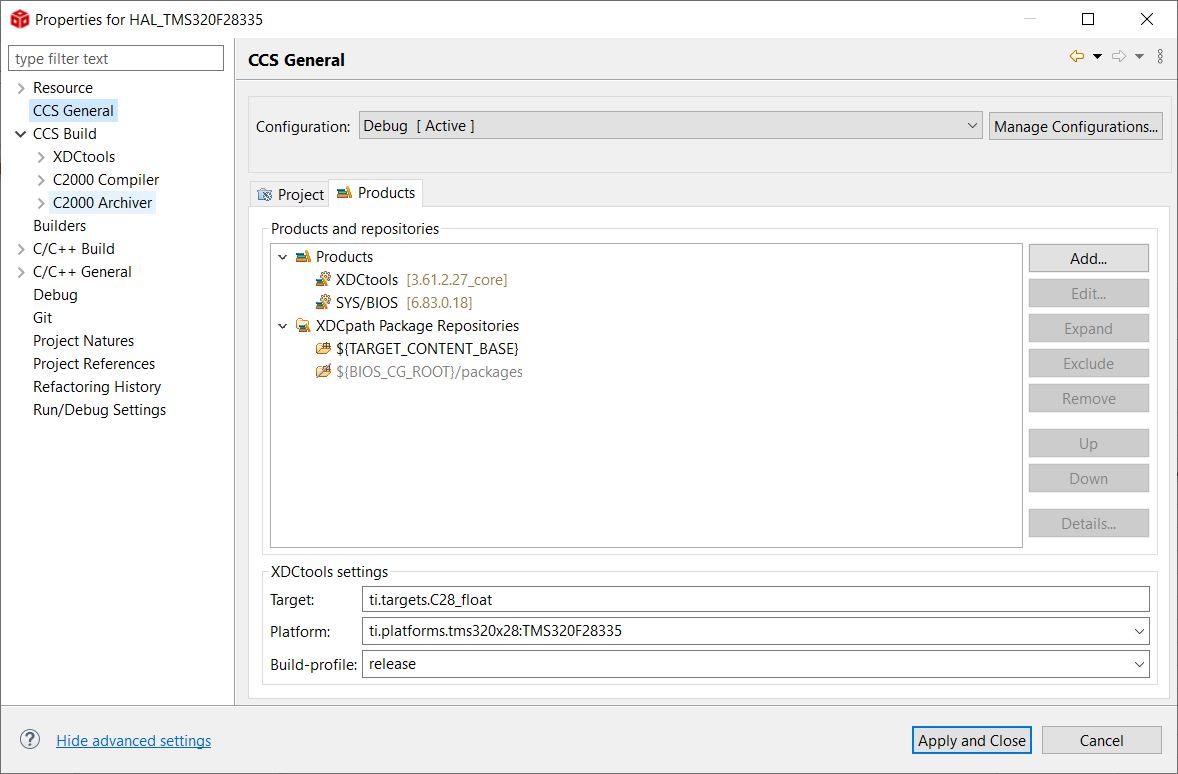The image size is (1178, 774).
Task: Open the Configuration dropdown
Action: coord(972,126)
